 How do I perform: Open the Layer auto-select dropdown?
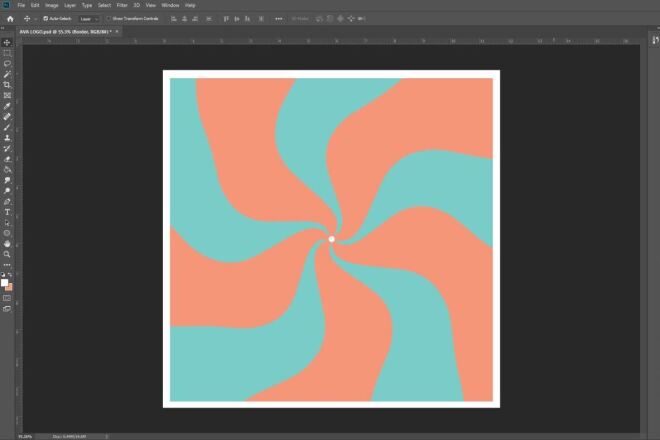click(x=89, y=19)
